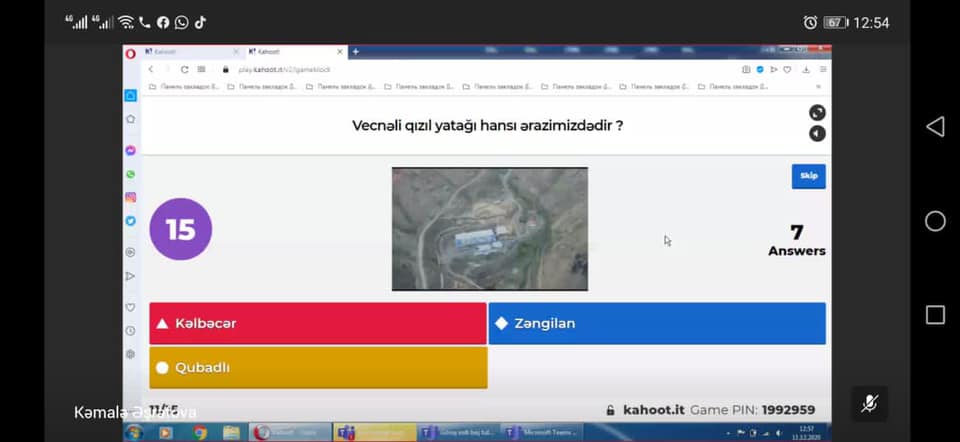This screenshot has width=960, height=442.
Task: Mute Kahoot sound with speaker button
Action: coord(817,133)
